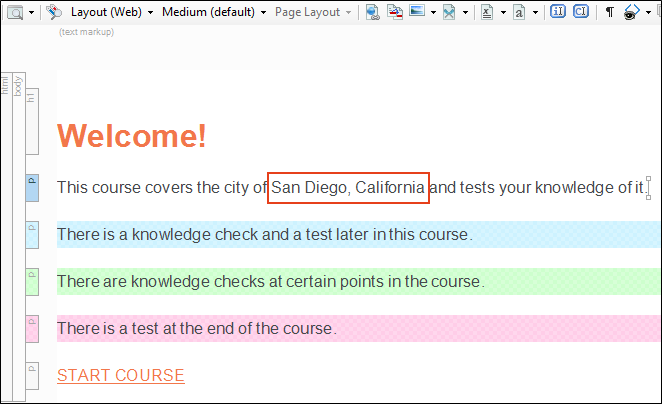
Task: Click the Insert Character a icon
Action: 519,13
